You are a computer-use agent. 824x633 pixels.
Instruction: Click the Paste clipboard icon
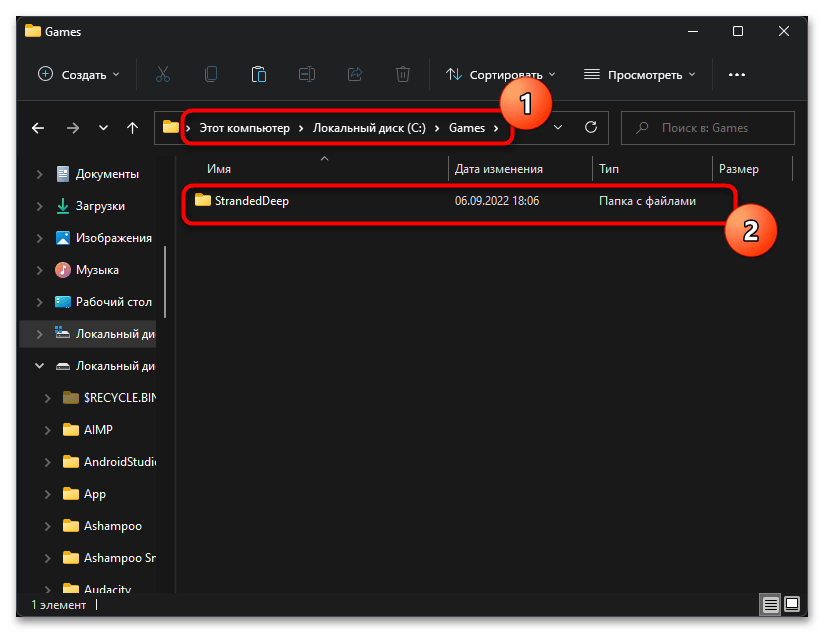tap(258, 74)
